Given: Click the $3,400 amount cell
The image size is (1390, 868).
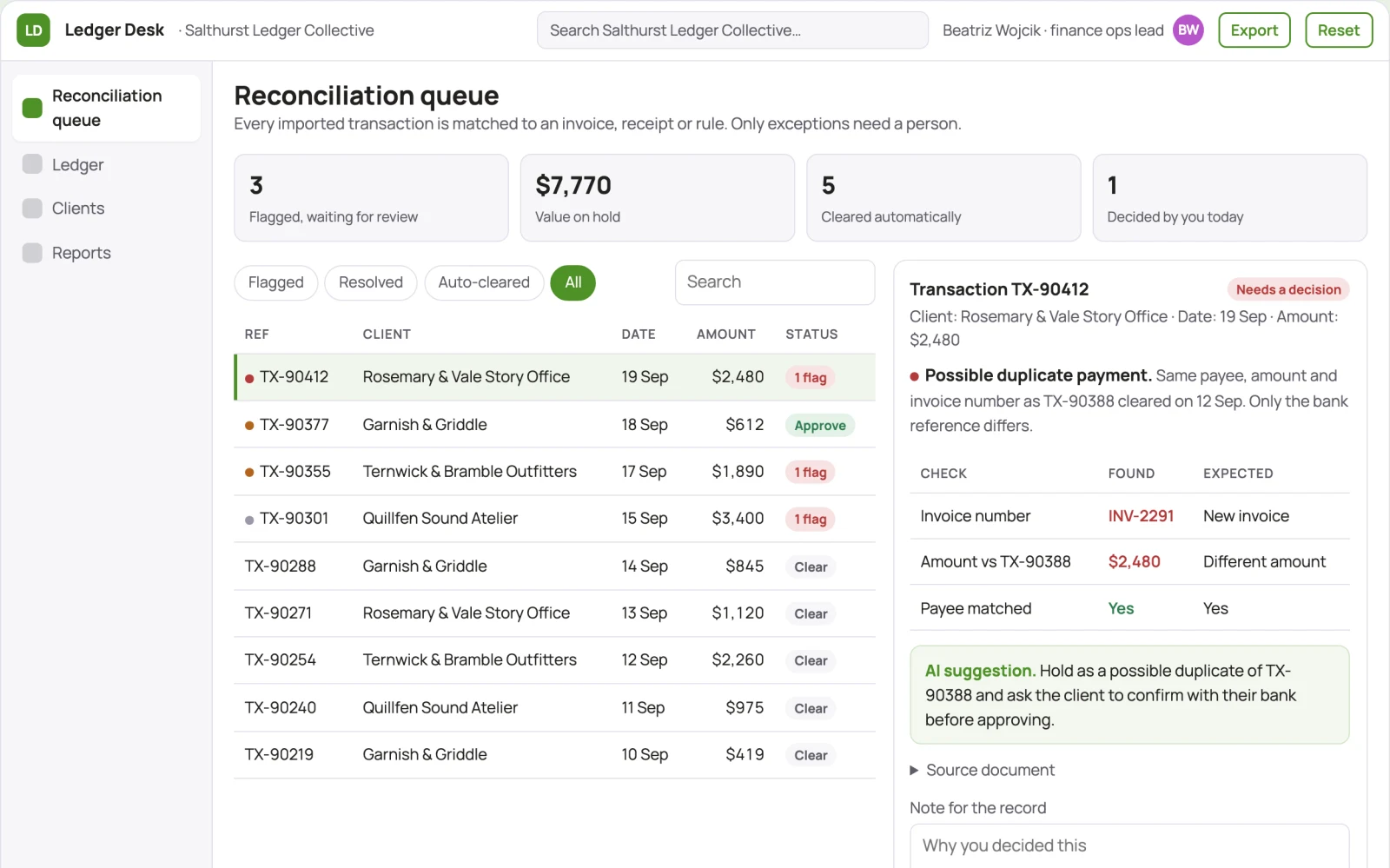Looking at the screenshot, I should pos(738,519).
